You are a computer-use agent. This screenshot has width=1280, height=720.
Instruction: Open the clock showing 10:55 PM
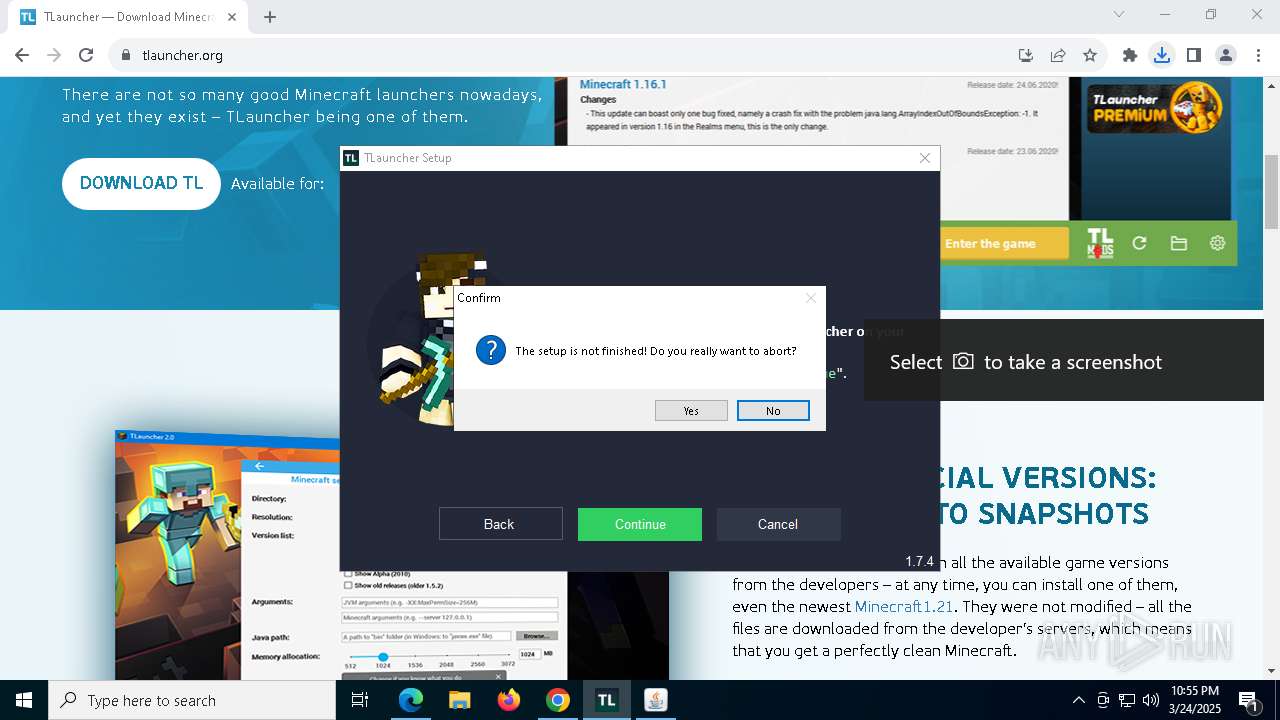[x=1194, y=700]
